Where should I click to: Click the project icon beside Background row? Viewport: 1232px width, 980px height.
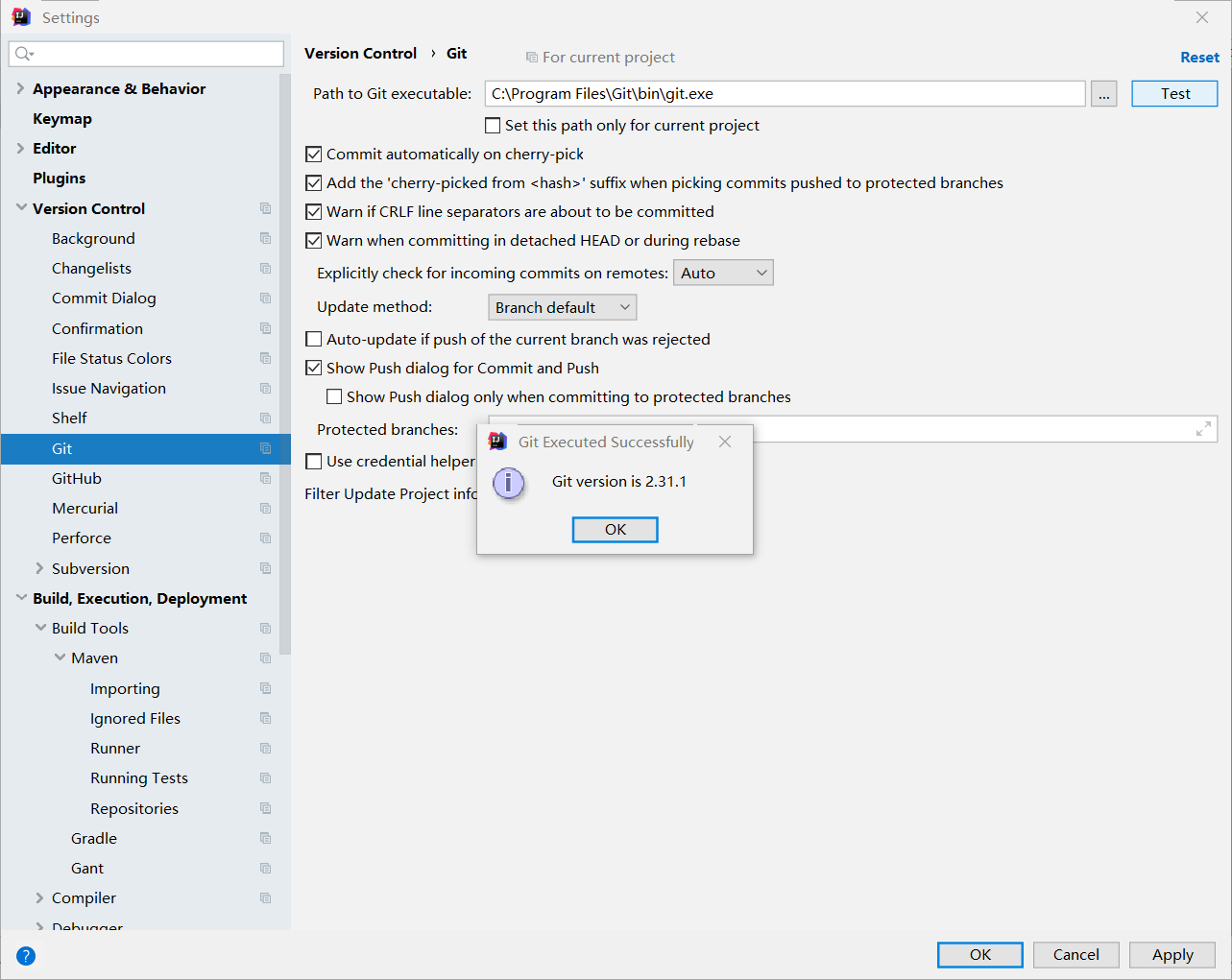click(x=266, y=238)
